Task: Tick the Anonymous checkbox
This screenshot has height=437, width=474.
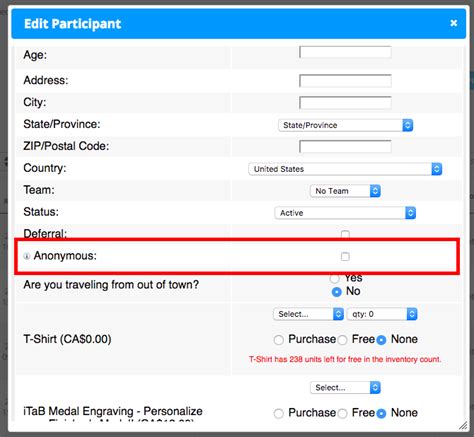Action: coord(345,256)
